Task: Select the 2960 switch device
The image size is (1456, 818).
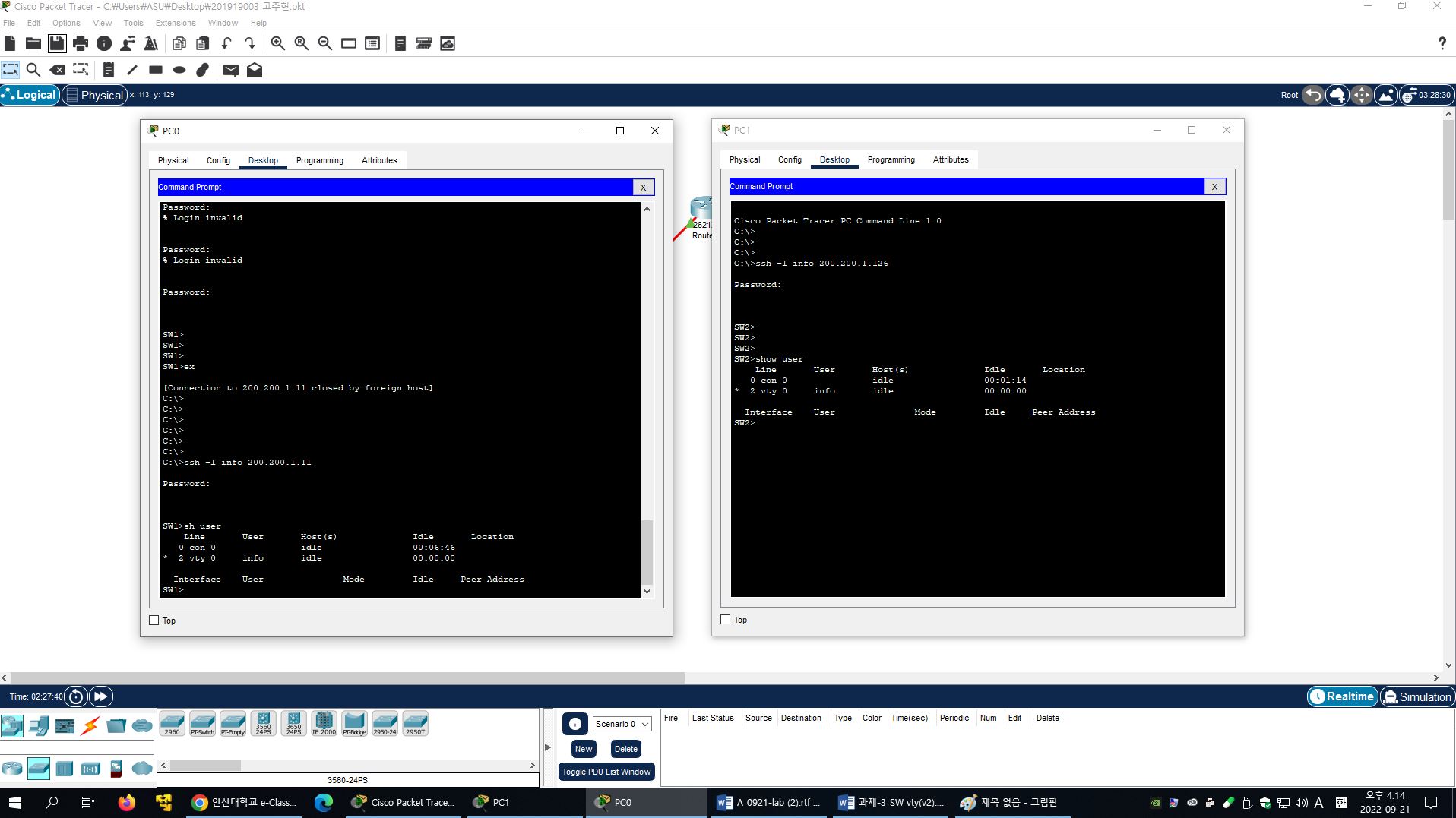Action: 173,724
